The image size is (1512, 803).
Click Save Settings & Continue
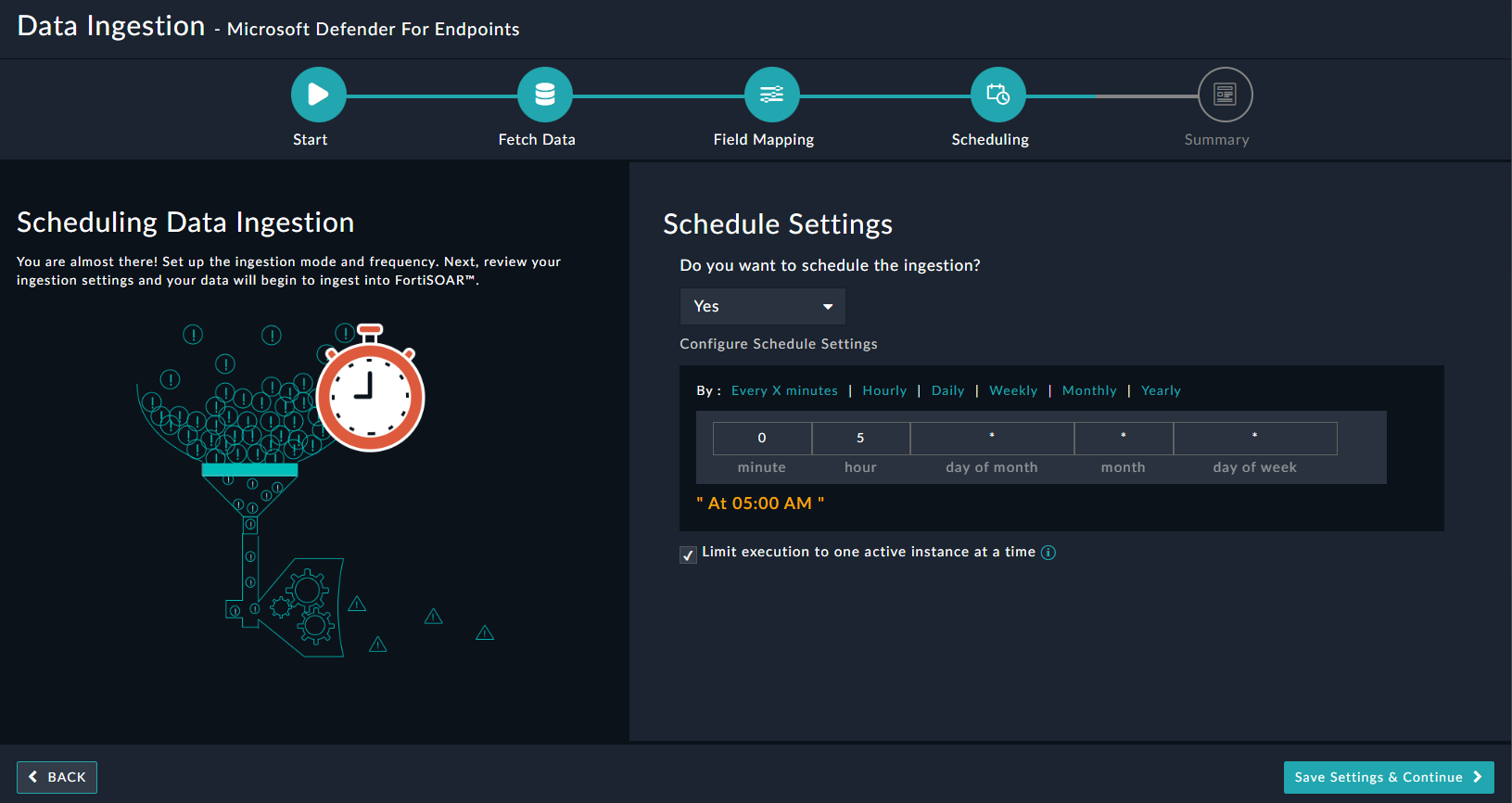click(1388, 777)
